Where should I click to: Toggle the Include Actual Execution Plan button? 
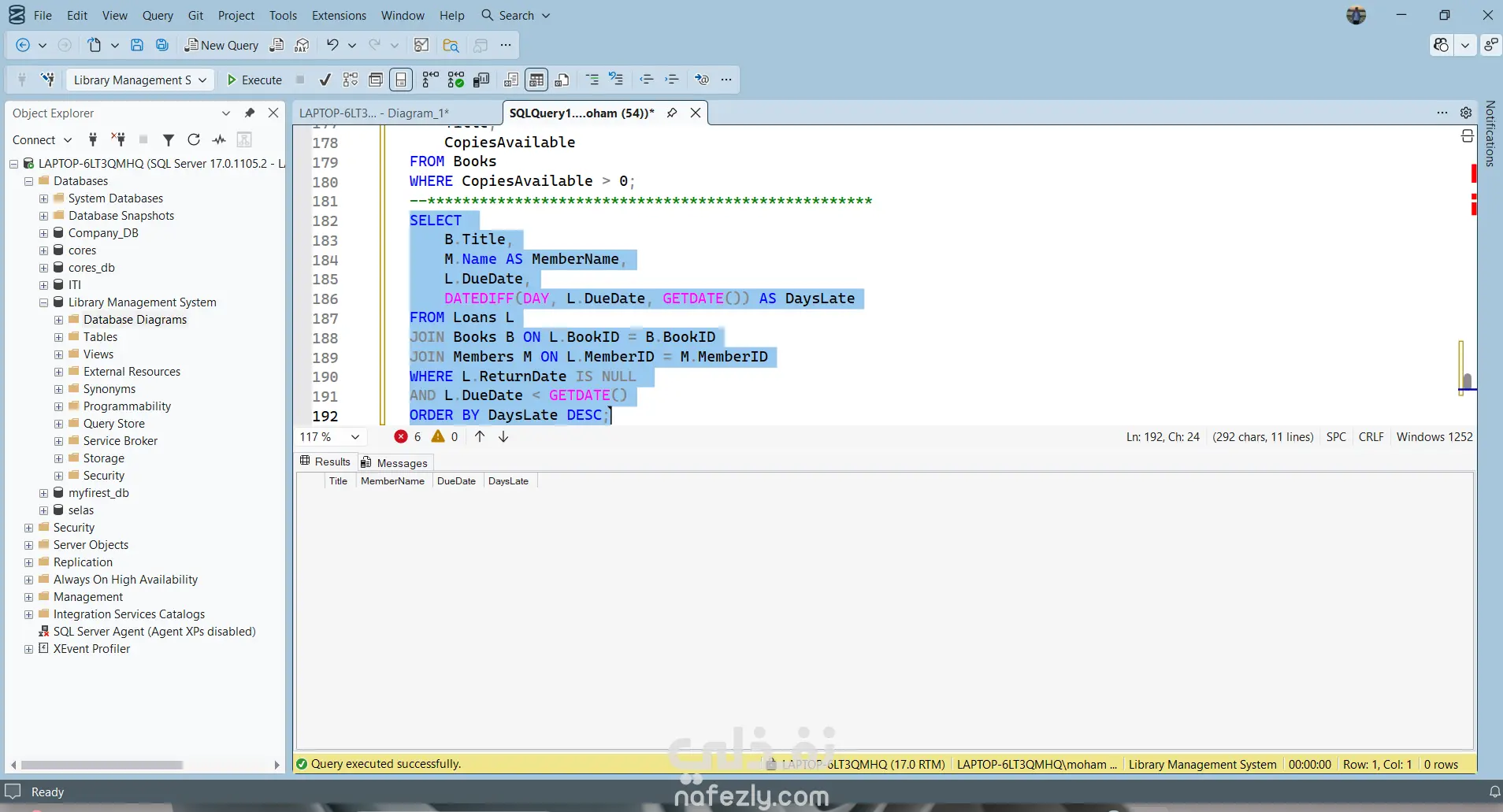coord(431,80)
